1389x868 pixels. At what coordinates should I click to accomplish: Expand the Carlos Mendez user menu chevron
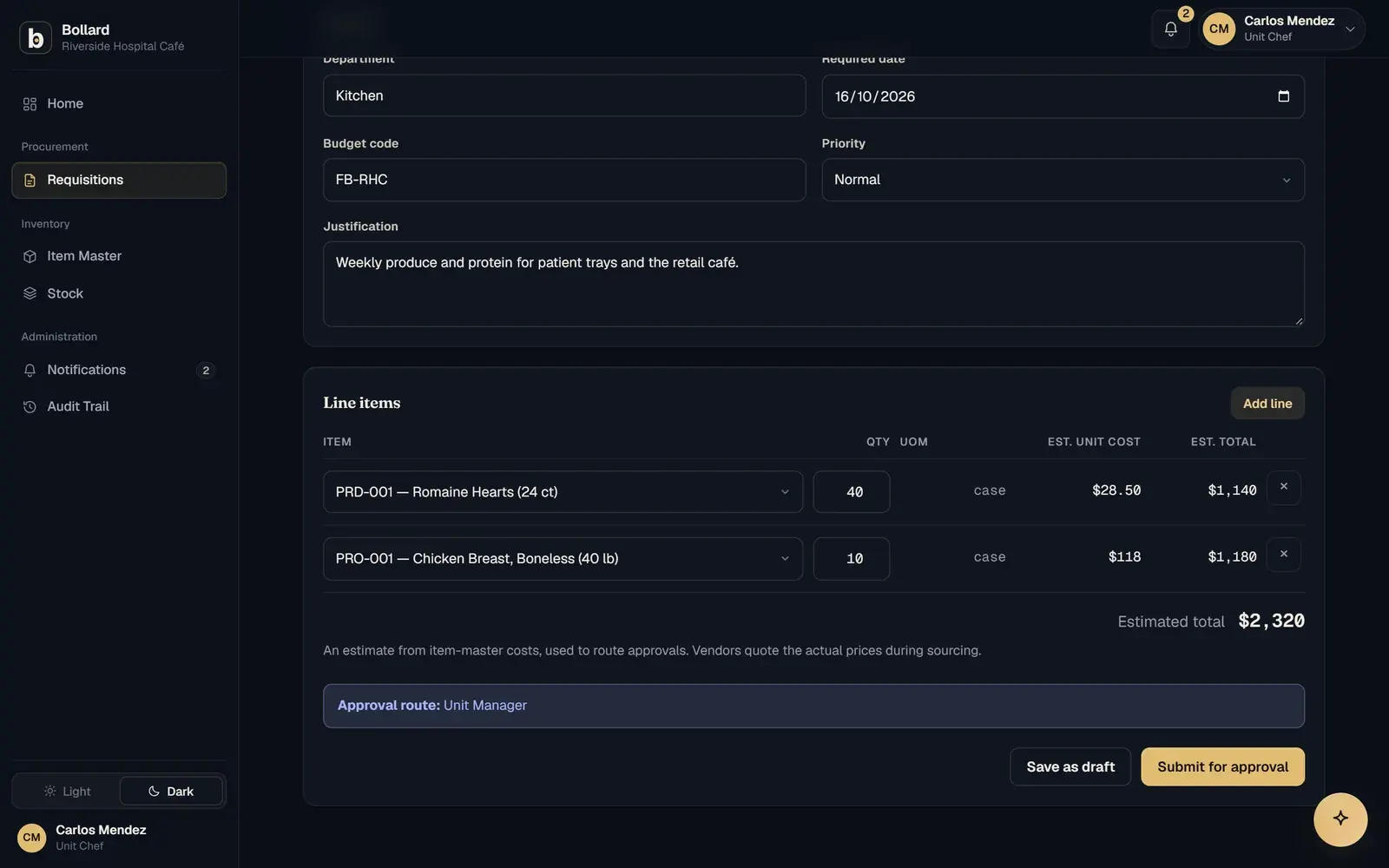click(x=1350, y=30)
